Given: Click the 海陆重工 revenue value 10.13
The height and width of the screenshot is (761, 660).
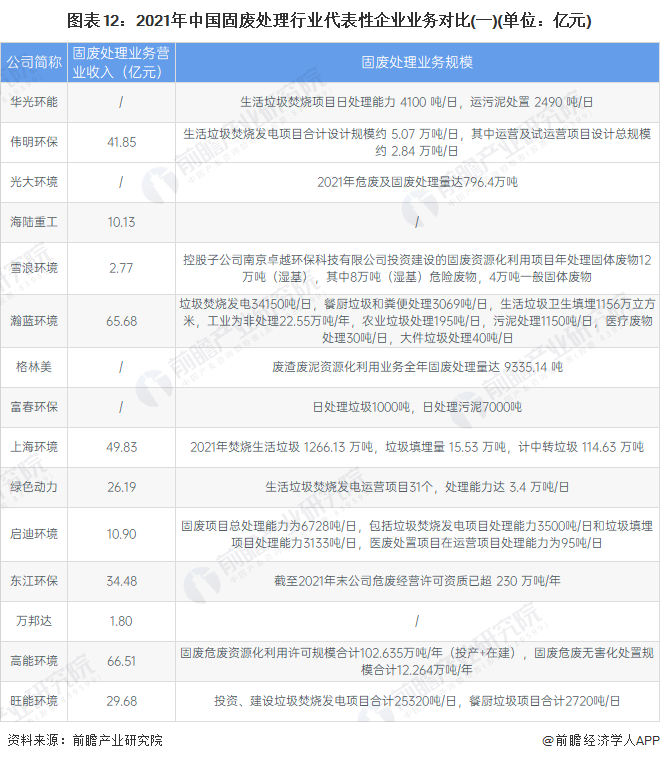Looking at the screenshot, I should (120, 222).
